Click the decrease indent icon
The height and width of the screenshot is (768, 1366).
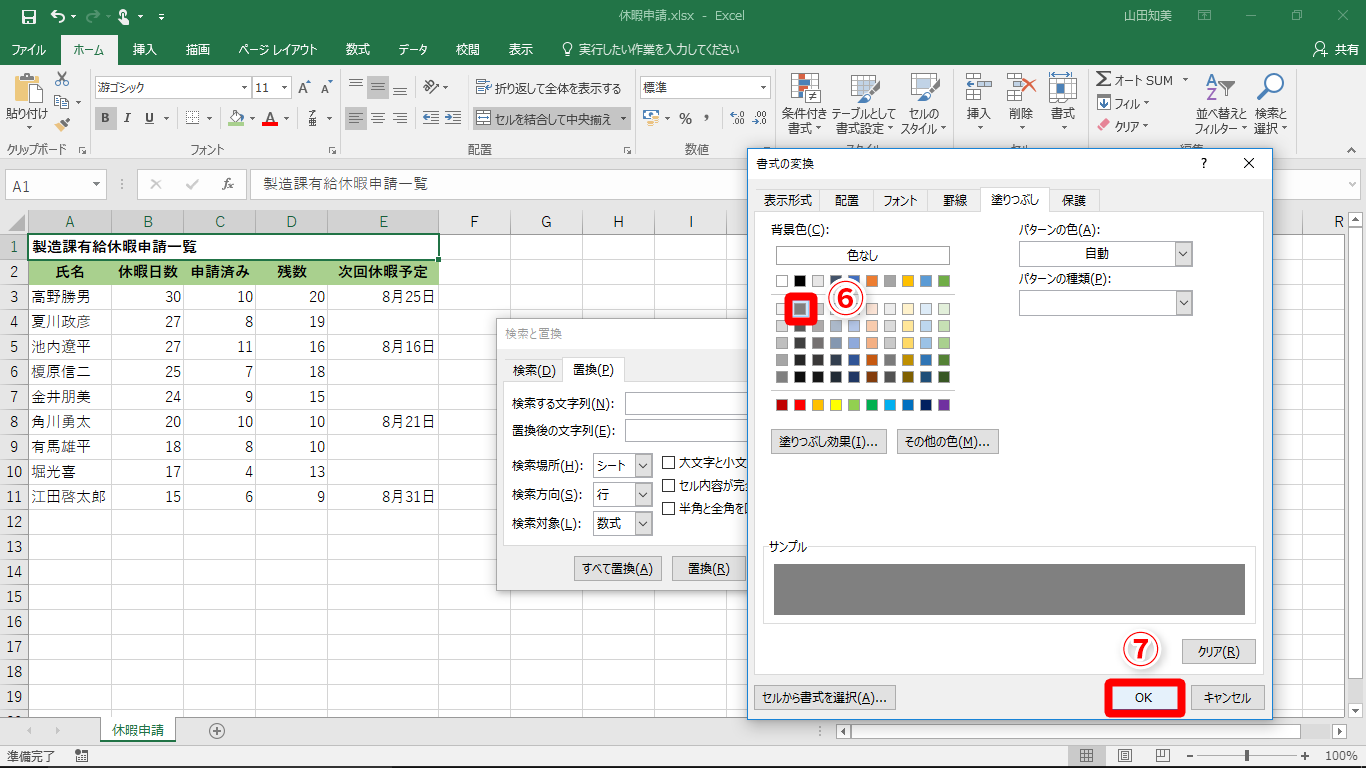click(x=430, y=118)
